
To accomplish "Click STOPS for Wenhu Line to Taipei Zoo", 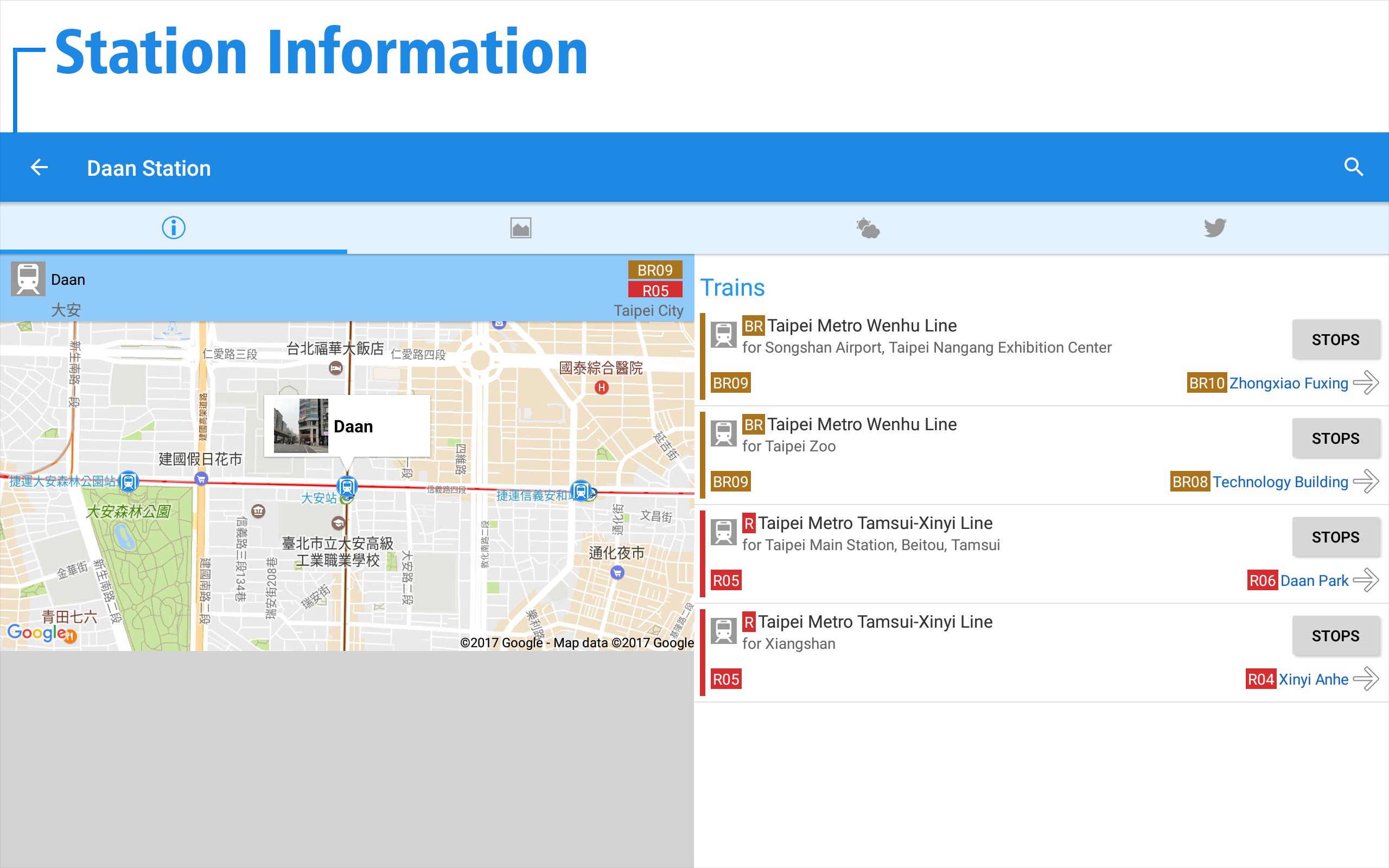I will pyautogui.click(x=1336, y=438).
